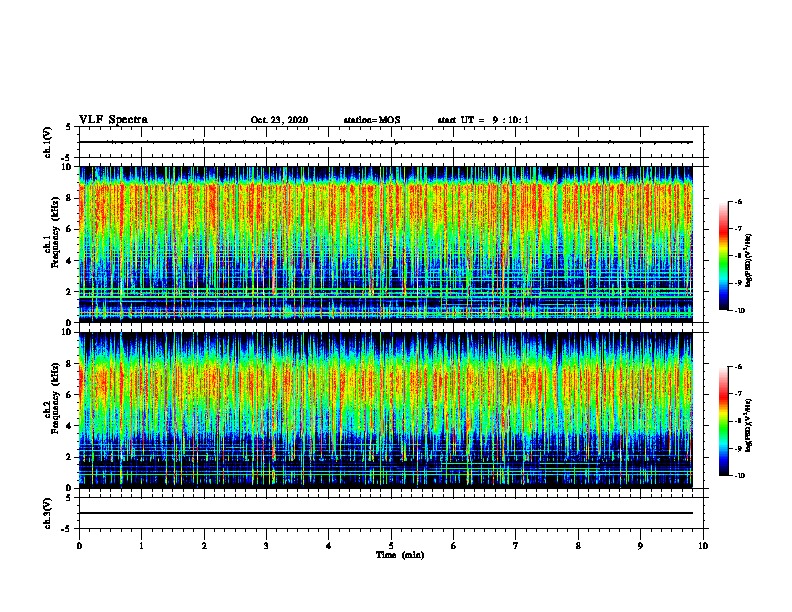Click the ch.1 color bar '-10' label
The height and width of the screenshot is (612, 792).
[739, 310]
